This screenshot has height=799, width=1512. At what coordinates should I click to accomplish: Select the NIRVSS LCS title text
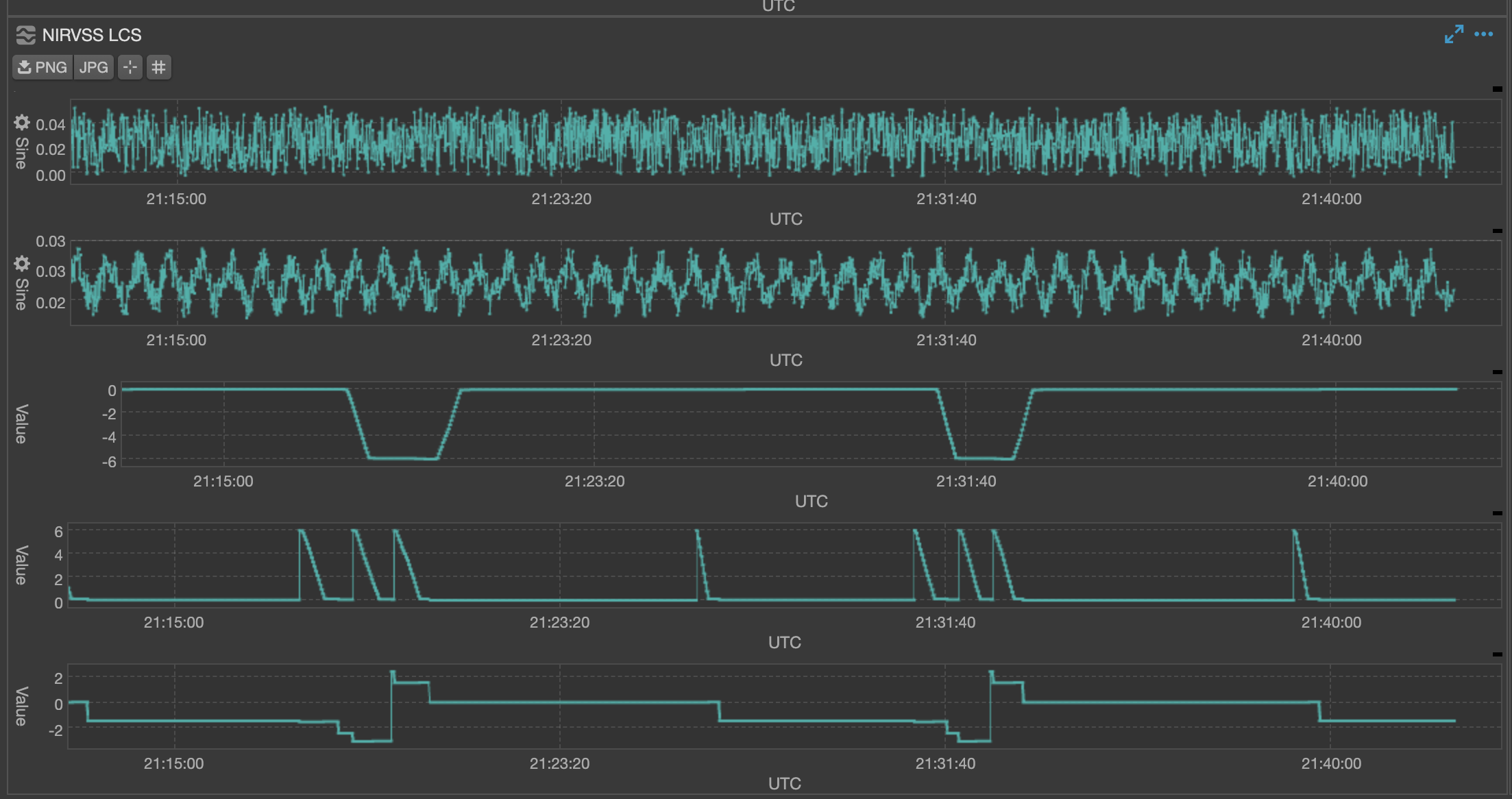[x=92, y=35]
